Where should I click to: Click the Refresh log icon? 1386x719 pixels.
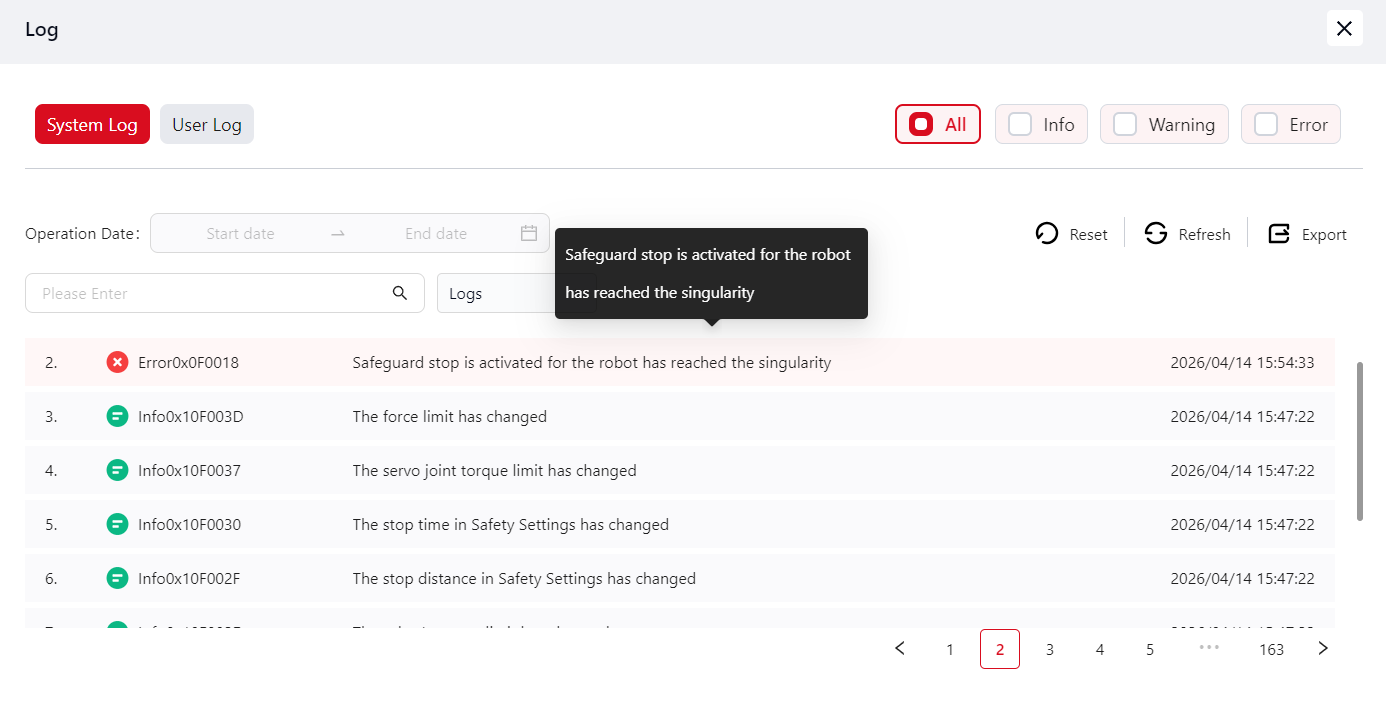click(1156, 233)
